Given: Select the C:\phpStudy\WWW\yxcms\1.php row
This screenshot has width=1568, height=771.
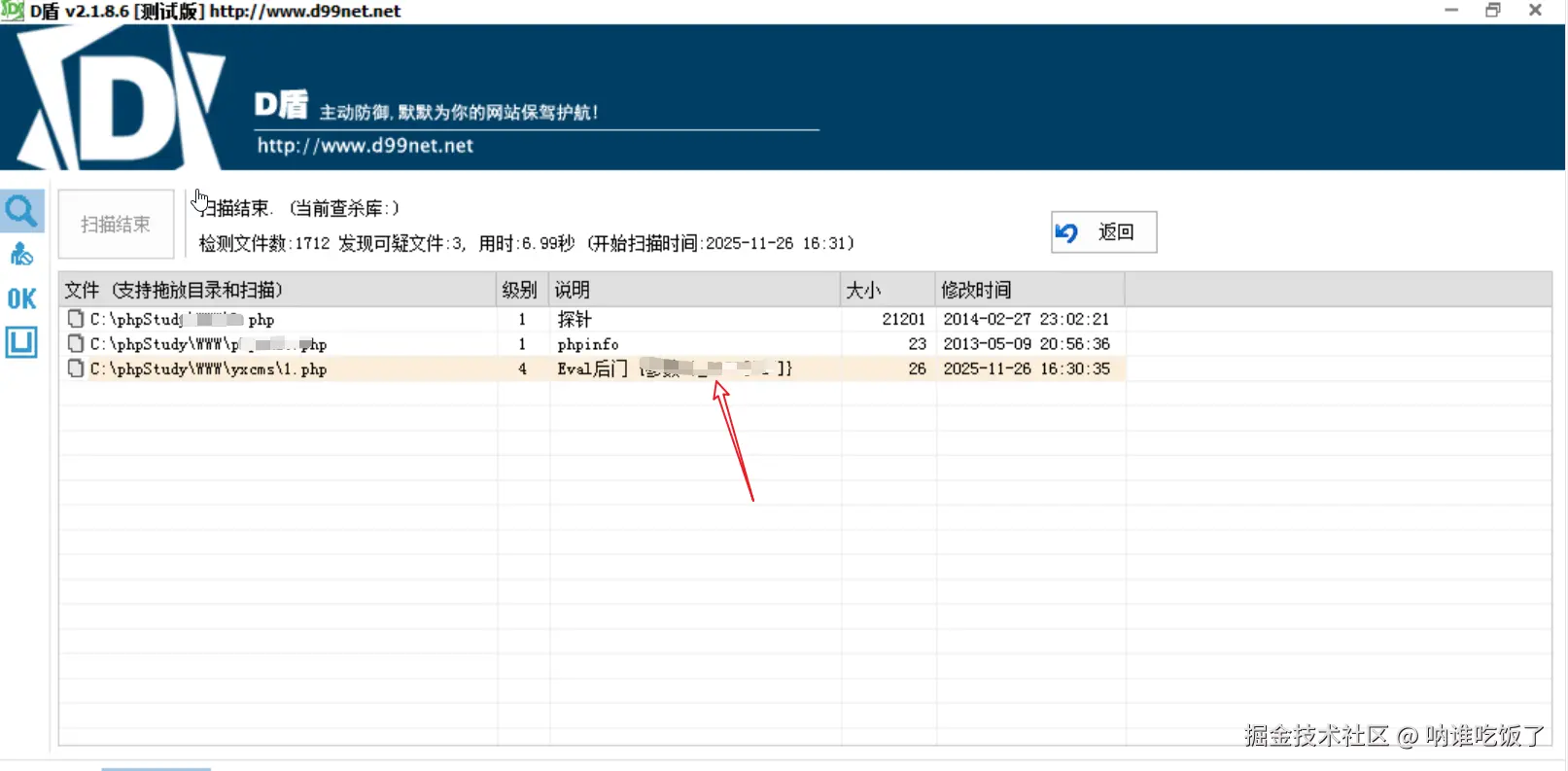Looking at the screenshot, I should tap(592, 368).
